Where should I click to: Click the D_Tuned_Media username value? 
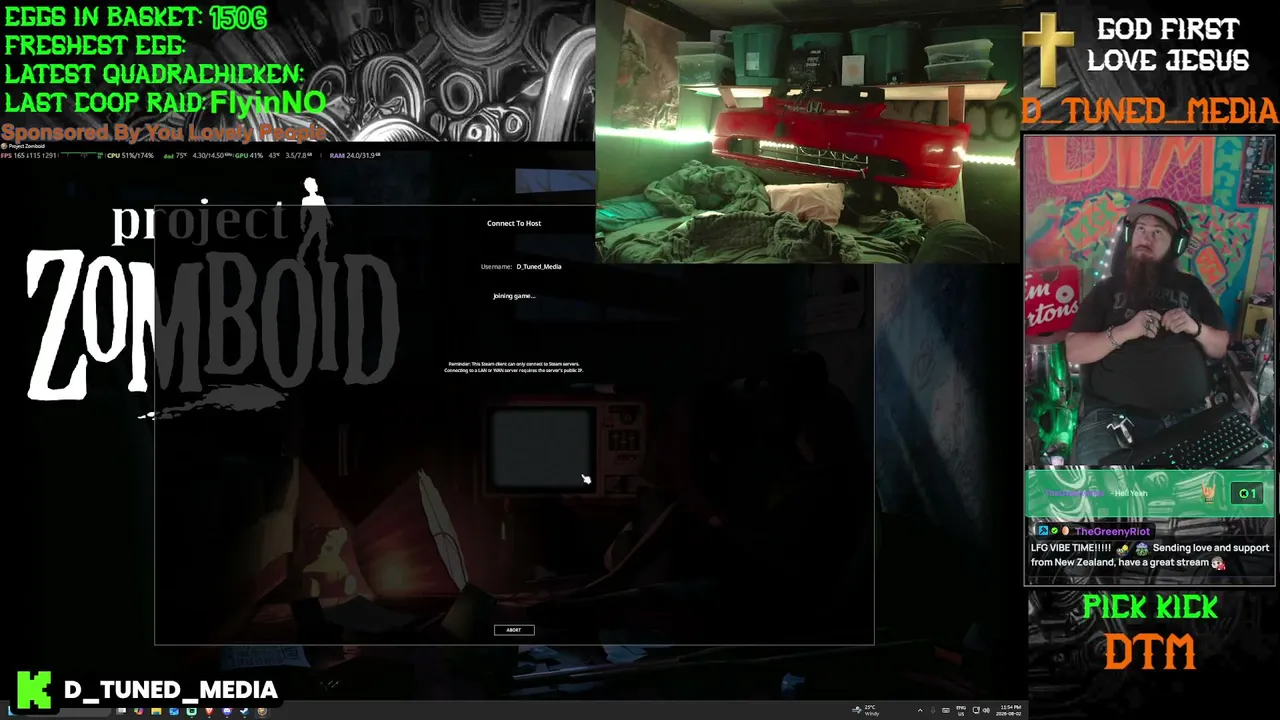(x=539, y=267)
